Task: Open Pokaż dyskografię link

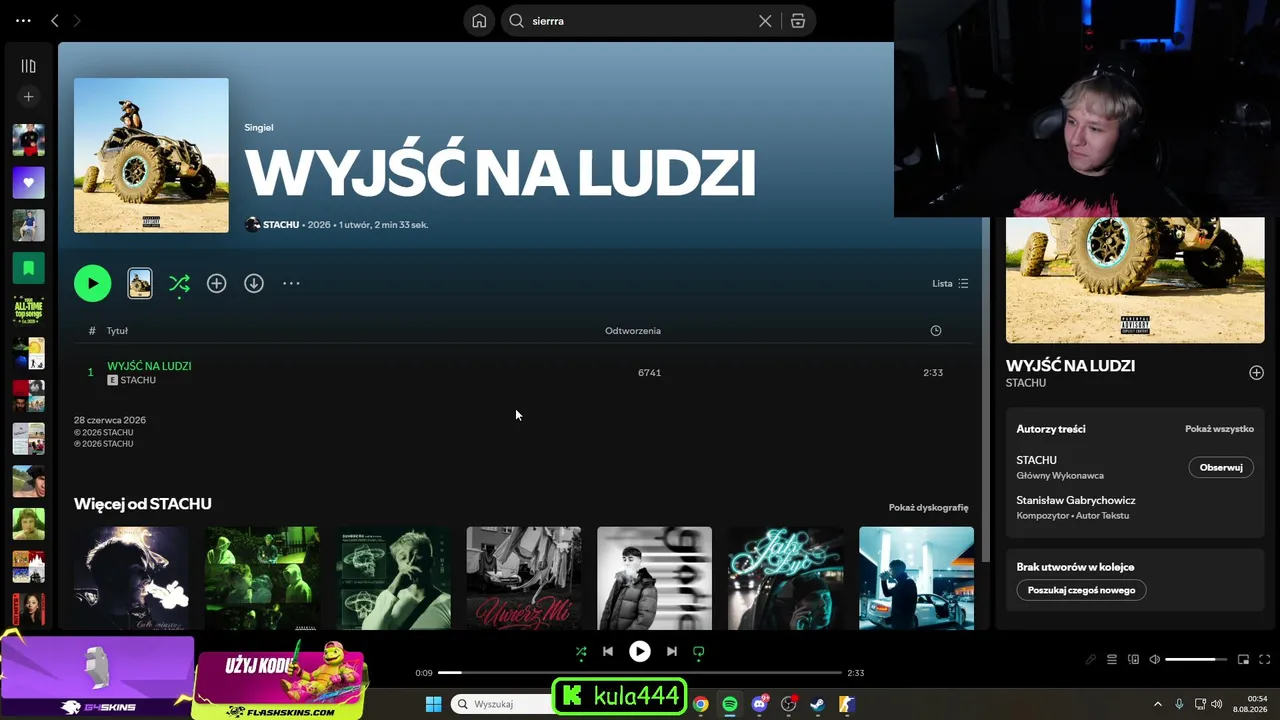Action: (x=928, y=508)
